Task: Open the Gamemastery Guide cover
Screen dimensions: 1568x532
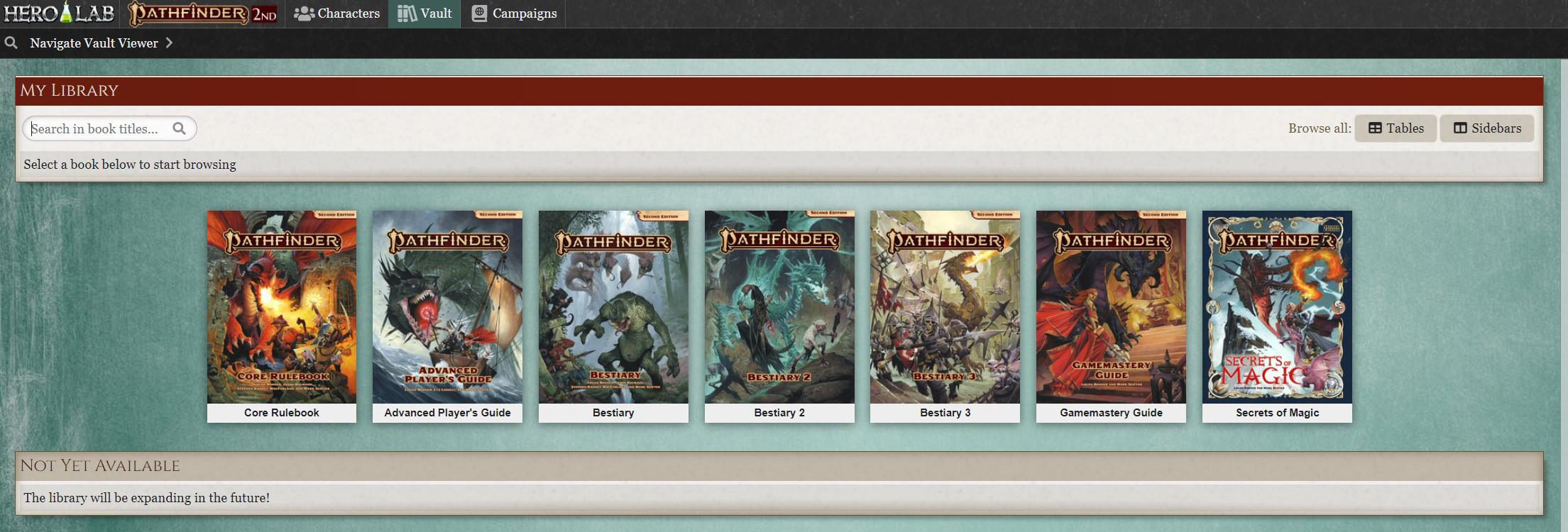Action: (x=1111, y=306)
